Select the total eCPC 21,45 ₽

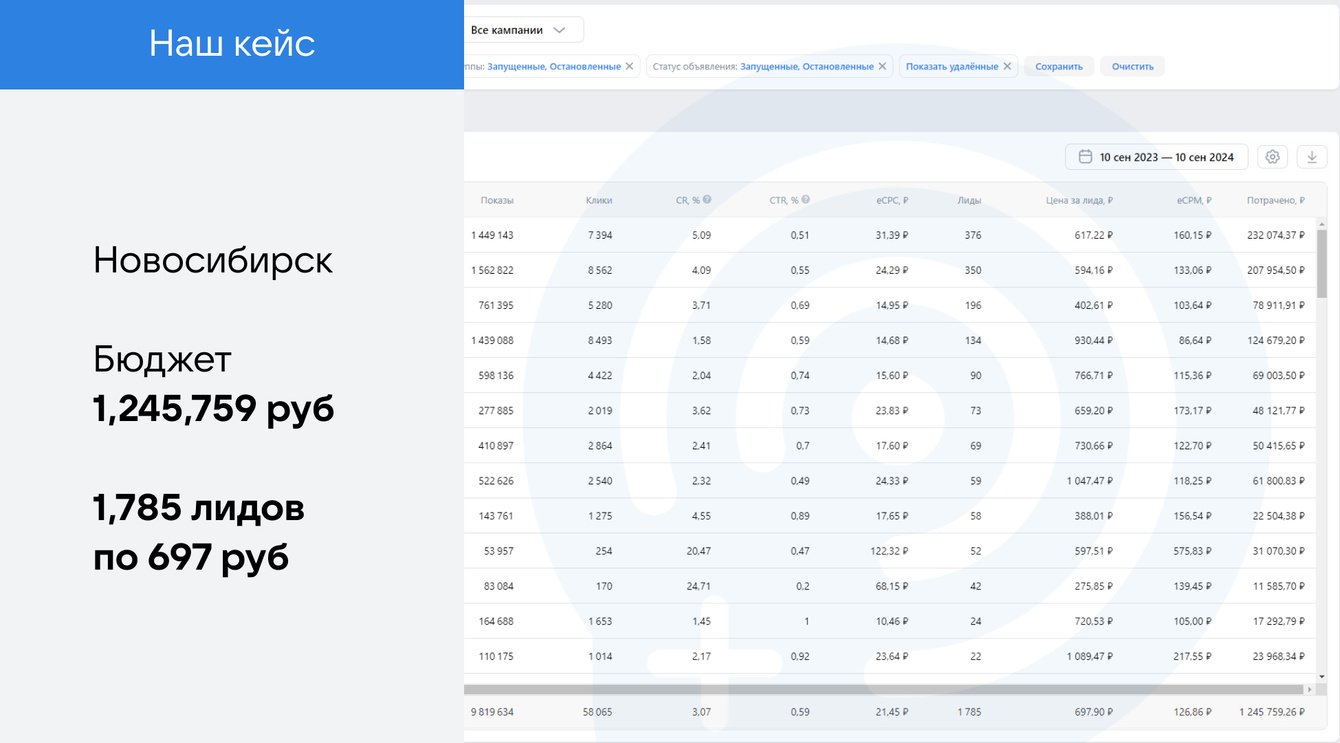[892, 712]
